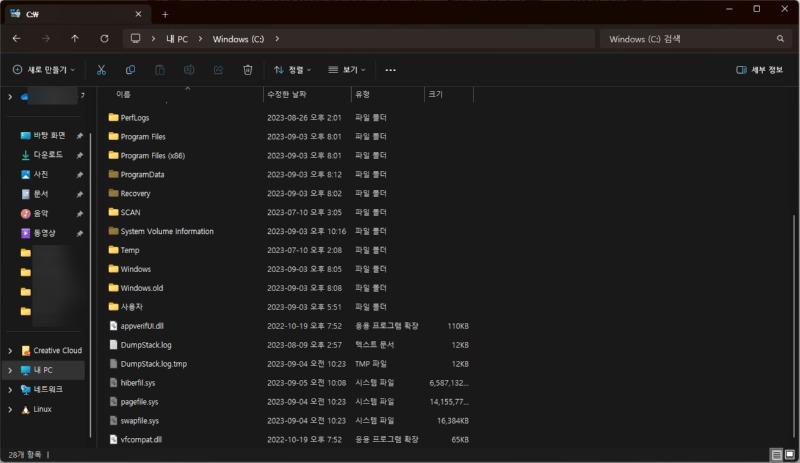Open the See more (…) toolbar menu
Viewport: 800px width, 463px height.
point(390,70)
